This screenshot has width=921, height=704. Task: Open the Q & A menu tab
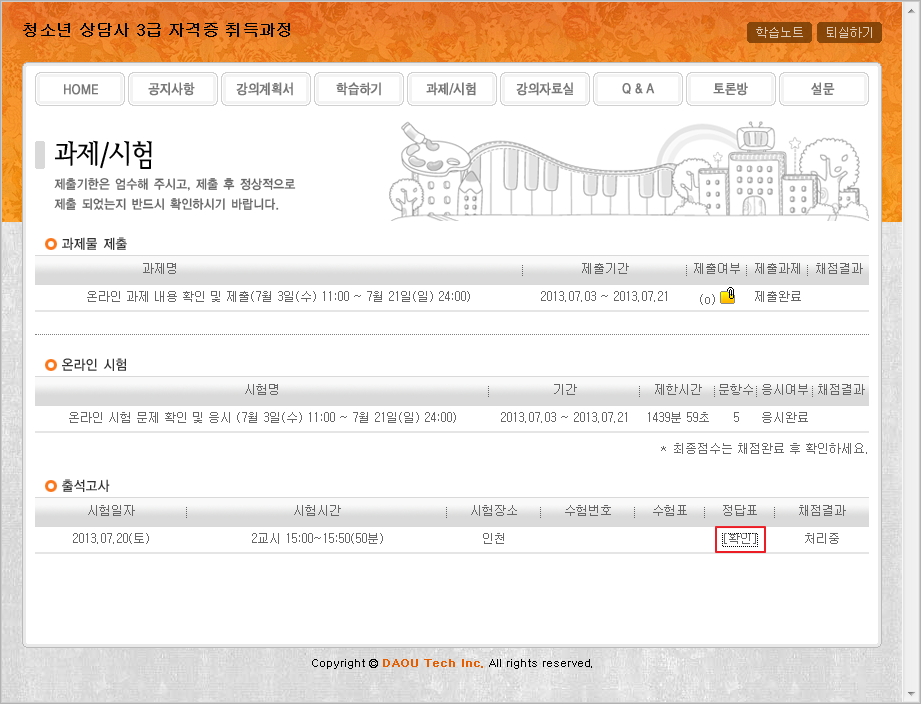point(638,89)
